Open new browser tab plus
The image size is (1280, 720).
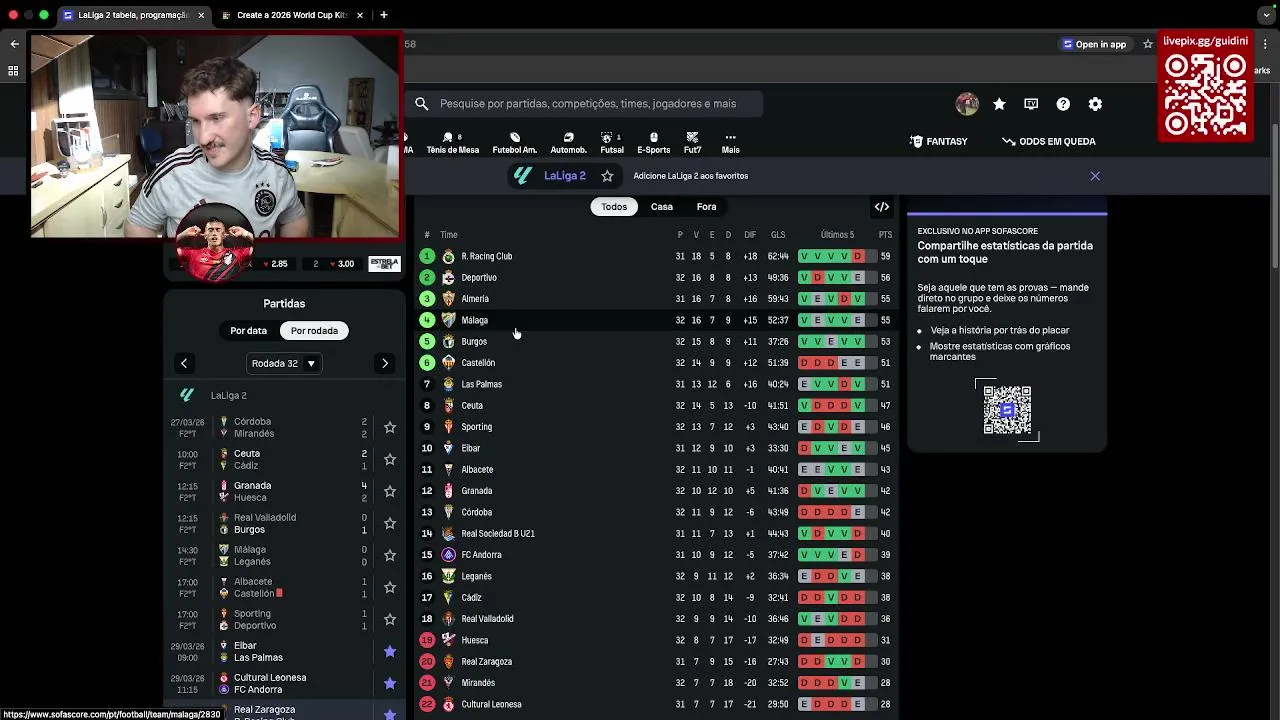tap(384, 15)
